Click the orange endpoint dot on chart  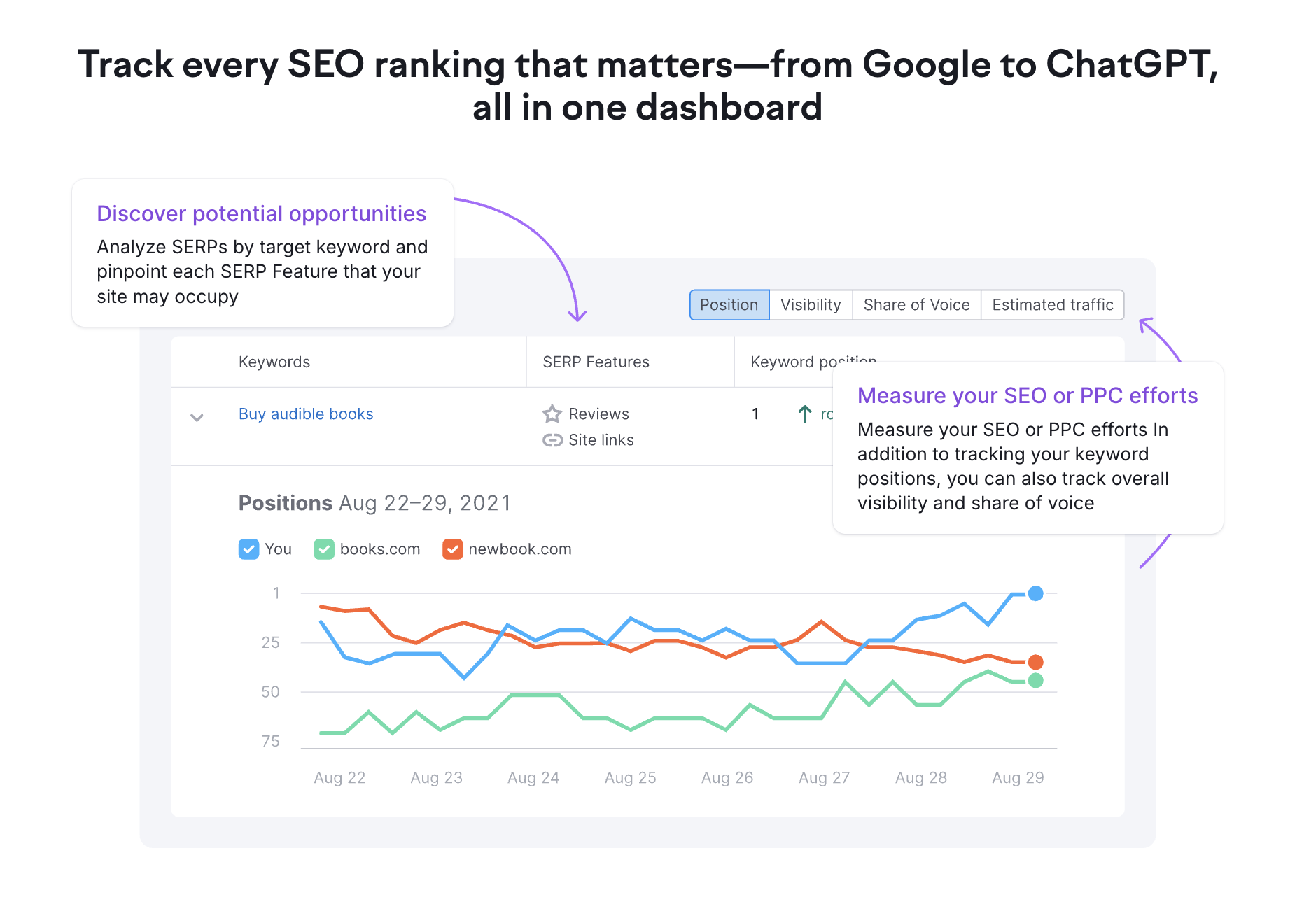(1035, 662)
